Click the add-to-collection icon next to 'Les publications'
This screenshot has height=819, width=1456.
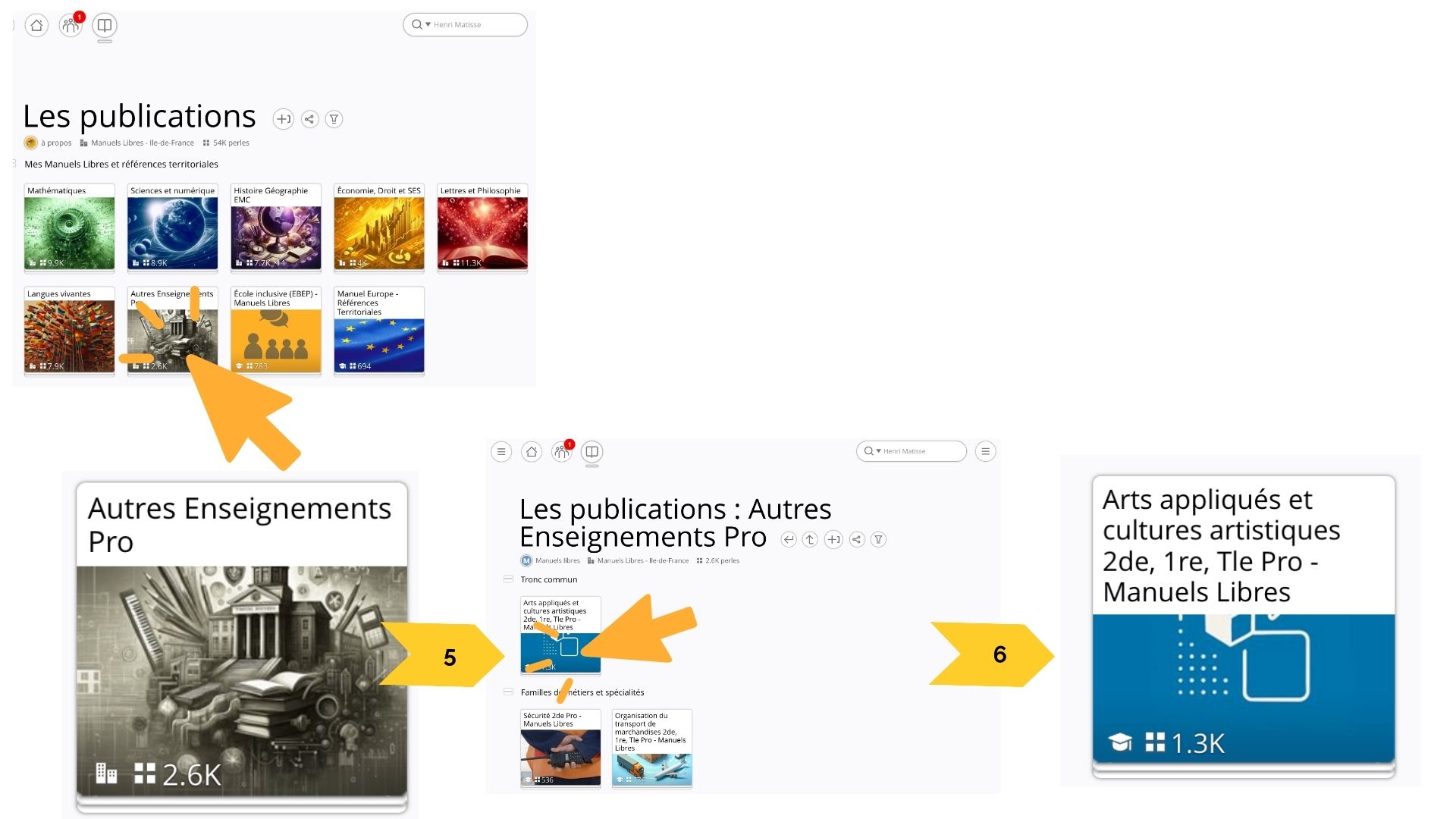tap(283, 119)
